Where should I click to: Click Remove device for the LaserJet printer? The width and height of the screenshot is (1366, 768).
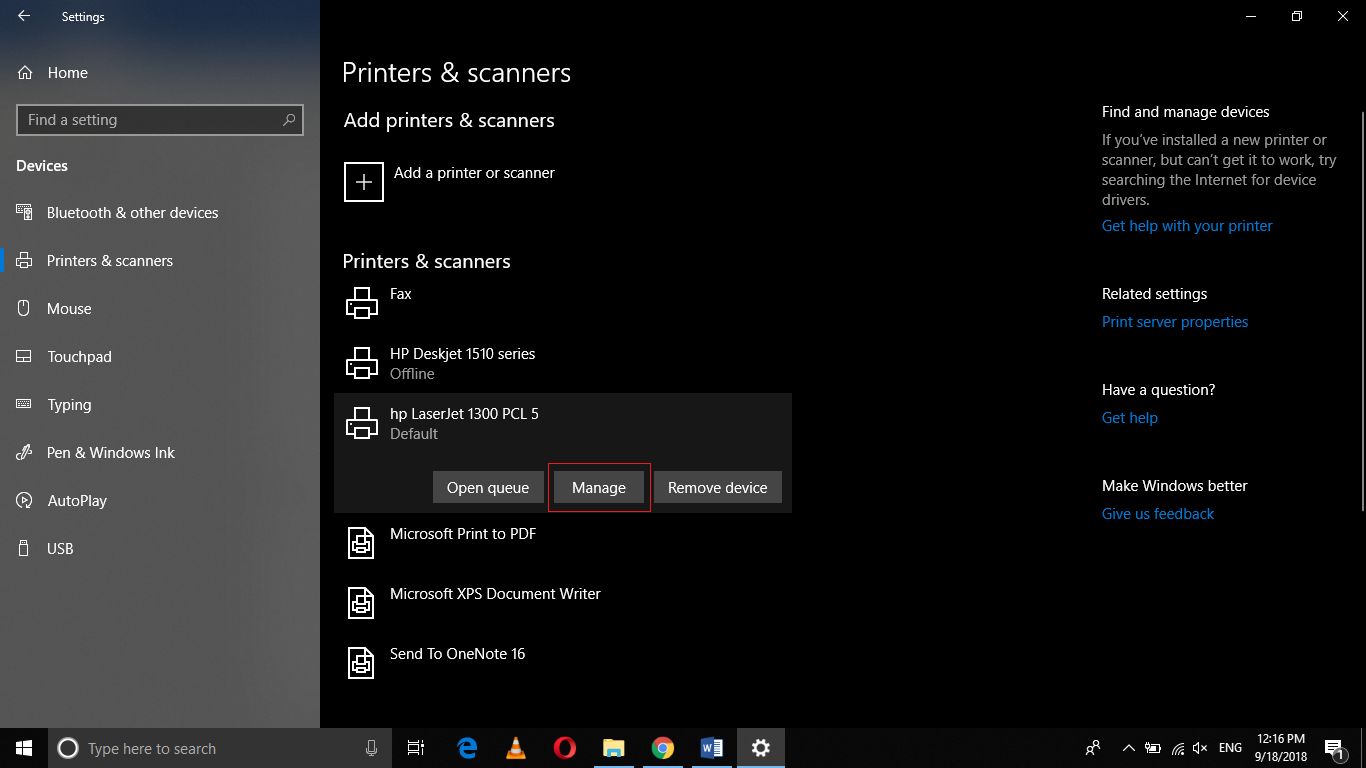click(717, 487)
